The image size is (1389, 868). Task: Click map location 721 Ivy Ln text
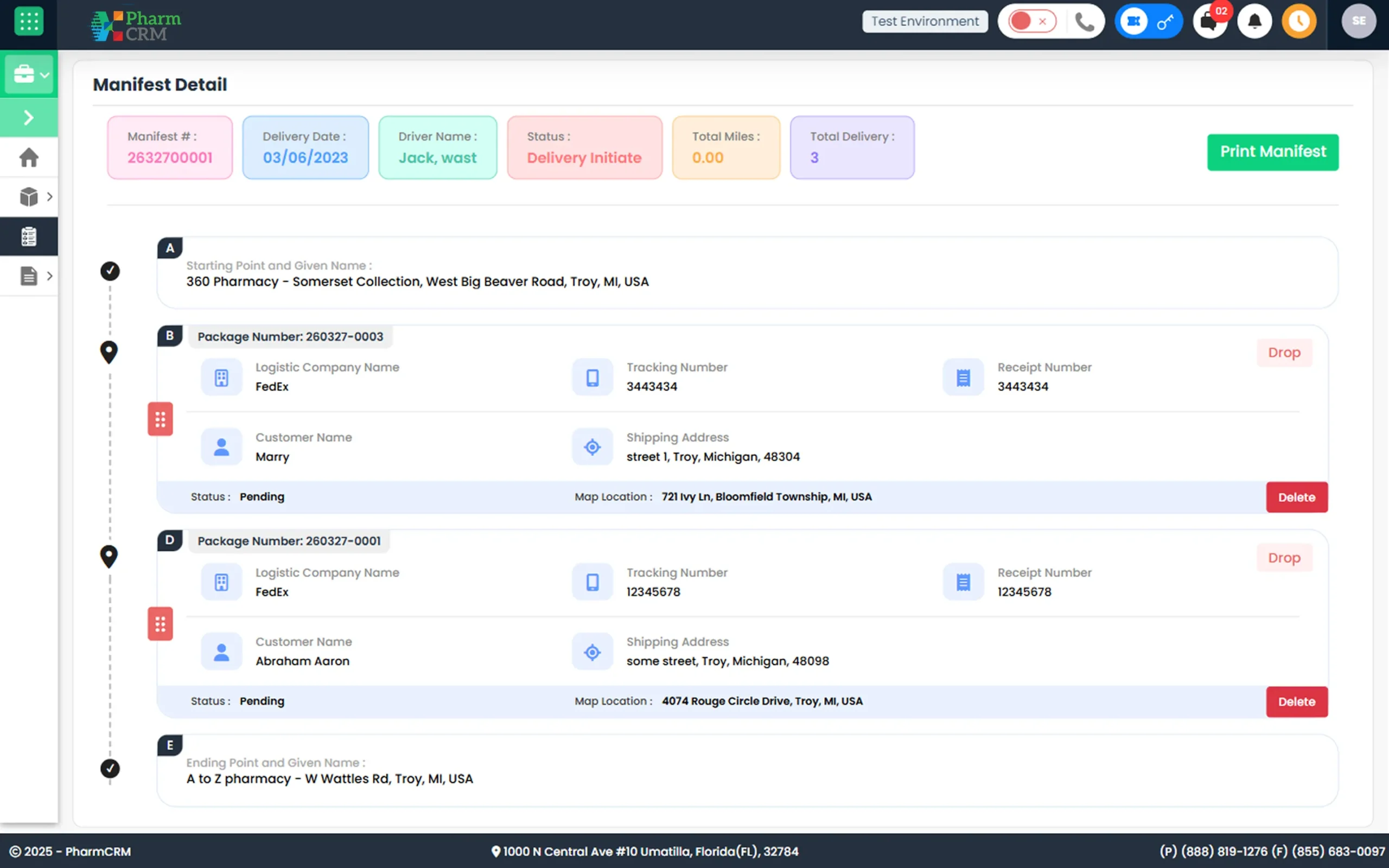point(766,496)
